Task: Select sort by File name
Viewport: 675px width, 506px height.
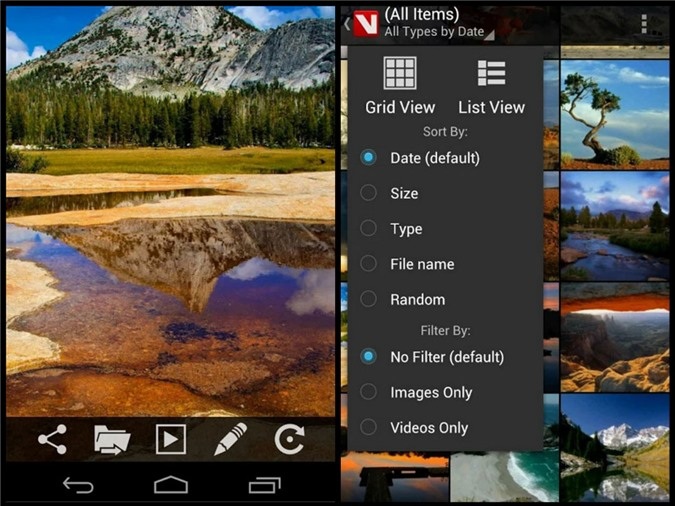Action: tap(445, 264)
